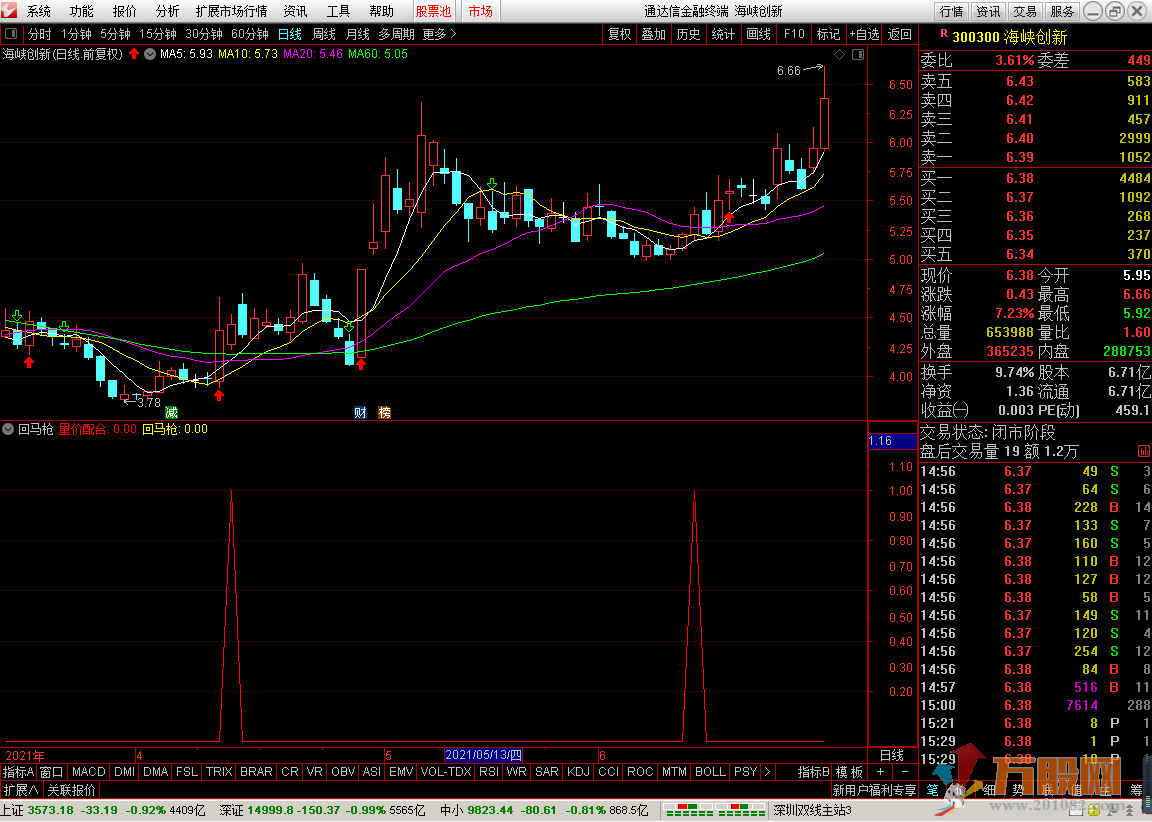
Task: Switch to 分时 chart period
Action: [x=40, y=34]
